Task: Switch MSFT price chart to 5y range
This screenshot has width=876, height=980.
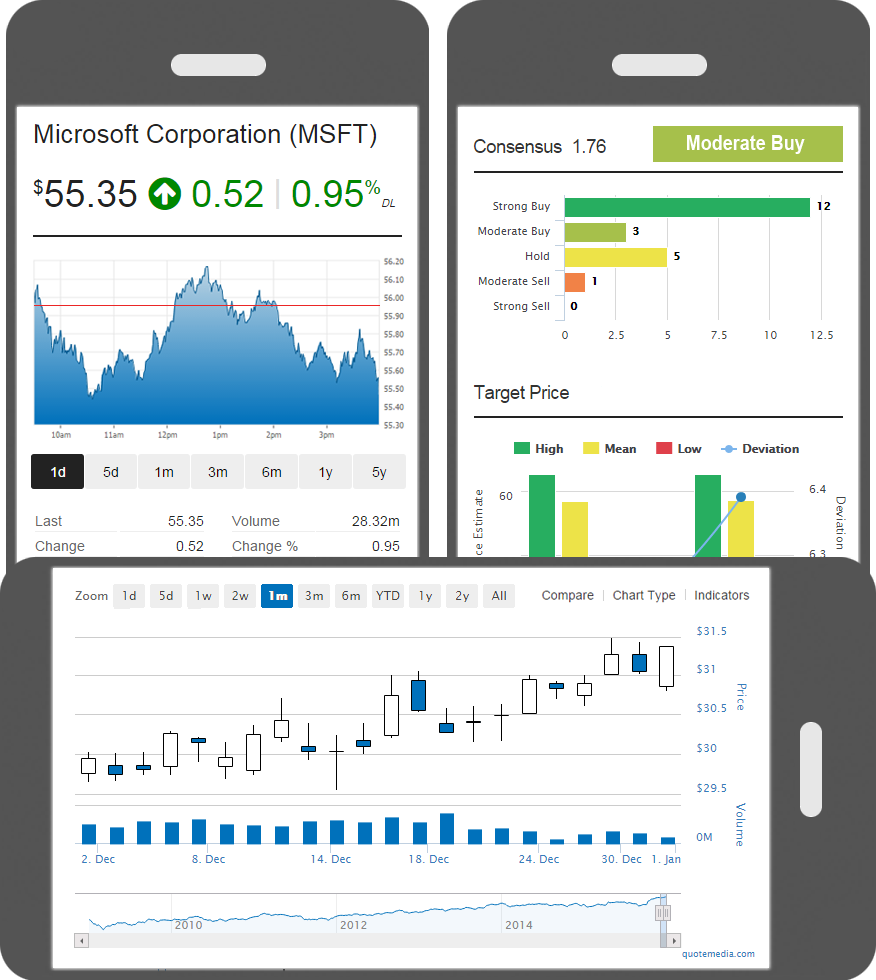Action: 379,472
